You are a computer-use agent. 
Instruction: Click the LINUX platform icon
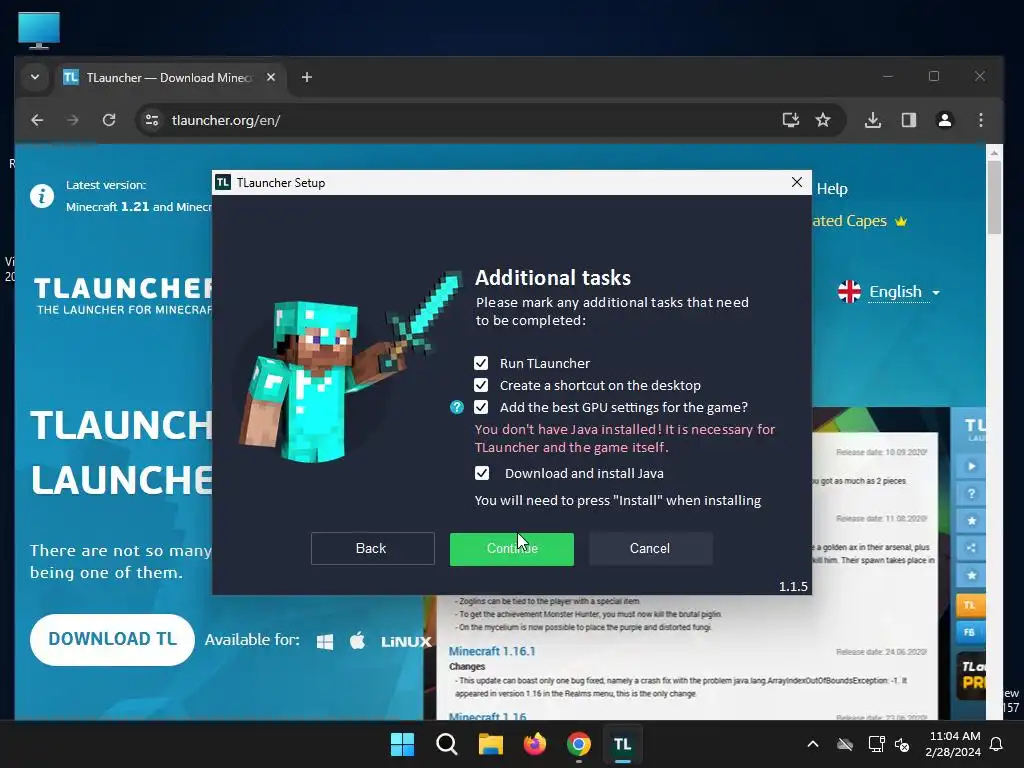pos(406,642)
